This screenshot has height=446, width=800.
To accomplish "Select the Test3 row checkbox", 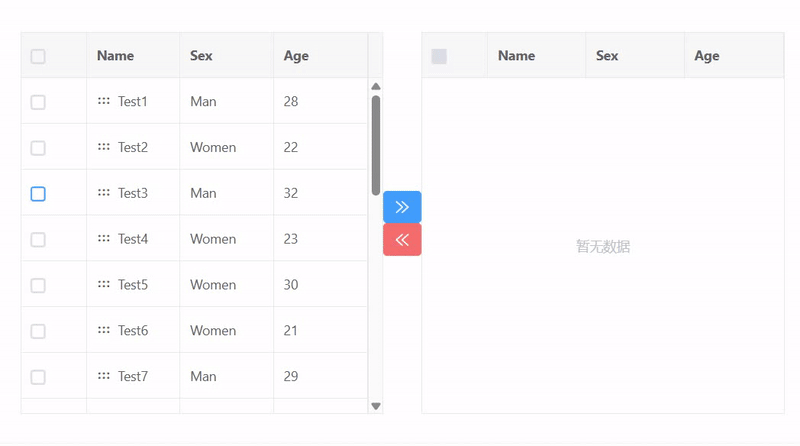I will coord(38,194).
